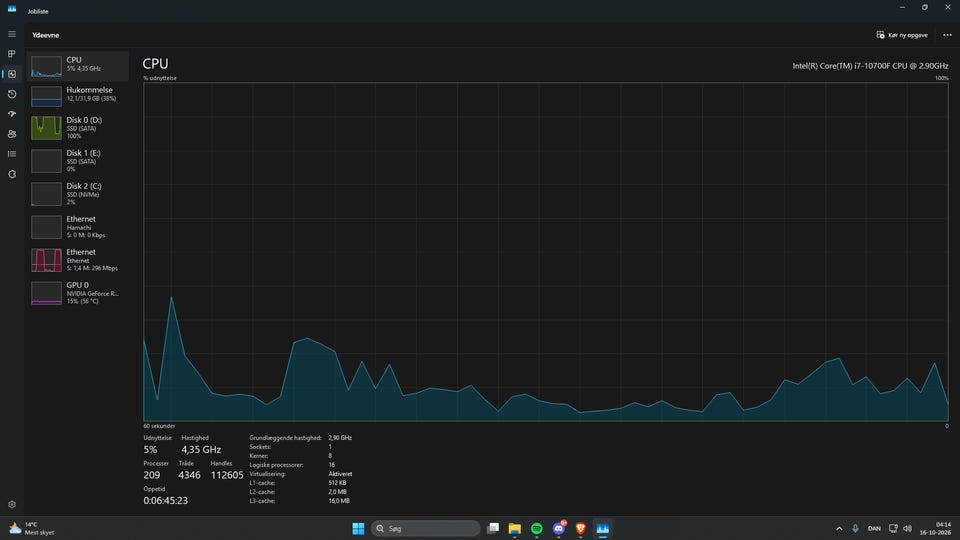Click the Virtualisering Aktiveret value
The image size is (960, 540).
click(x=340, y=474)
